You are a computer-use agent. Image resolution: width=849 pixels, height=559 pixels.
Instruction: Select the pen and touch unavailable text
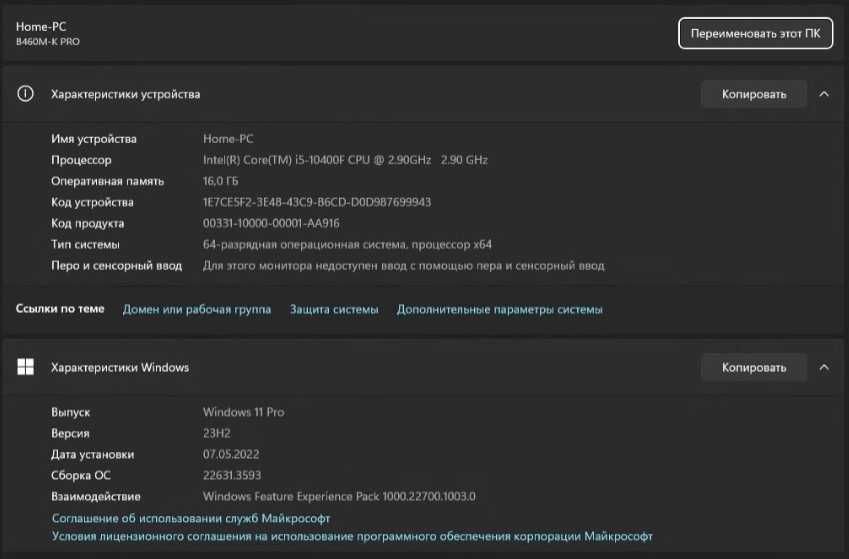[403, 265]
